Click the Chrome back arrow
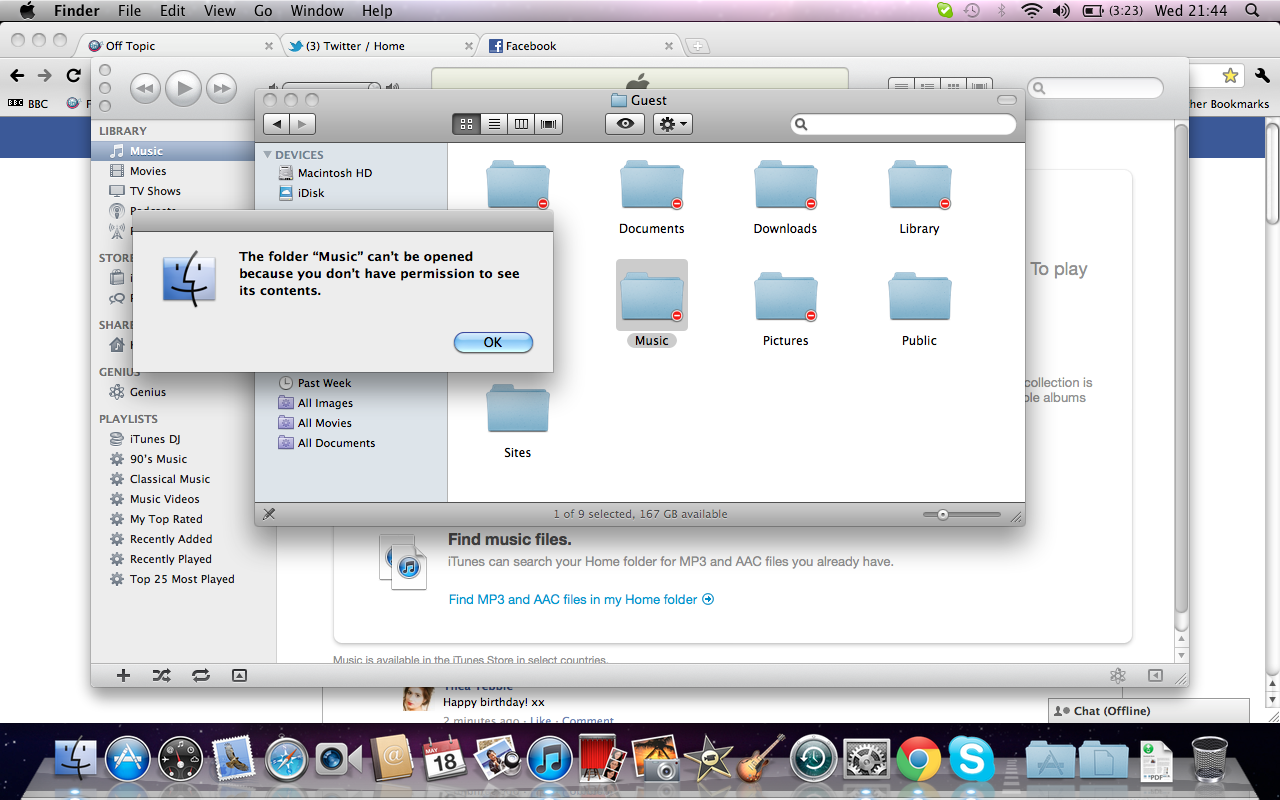The width and height of the screenshot is (1280, 800). pos(17,75)
